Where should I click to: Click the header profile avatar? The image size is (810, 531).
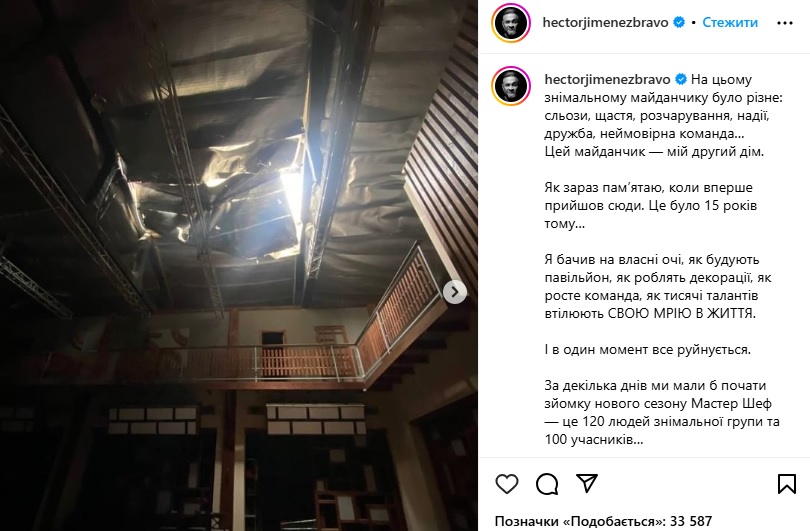[511, 23]
